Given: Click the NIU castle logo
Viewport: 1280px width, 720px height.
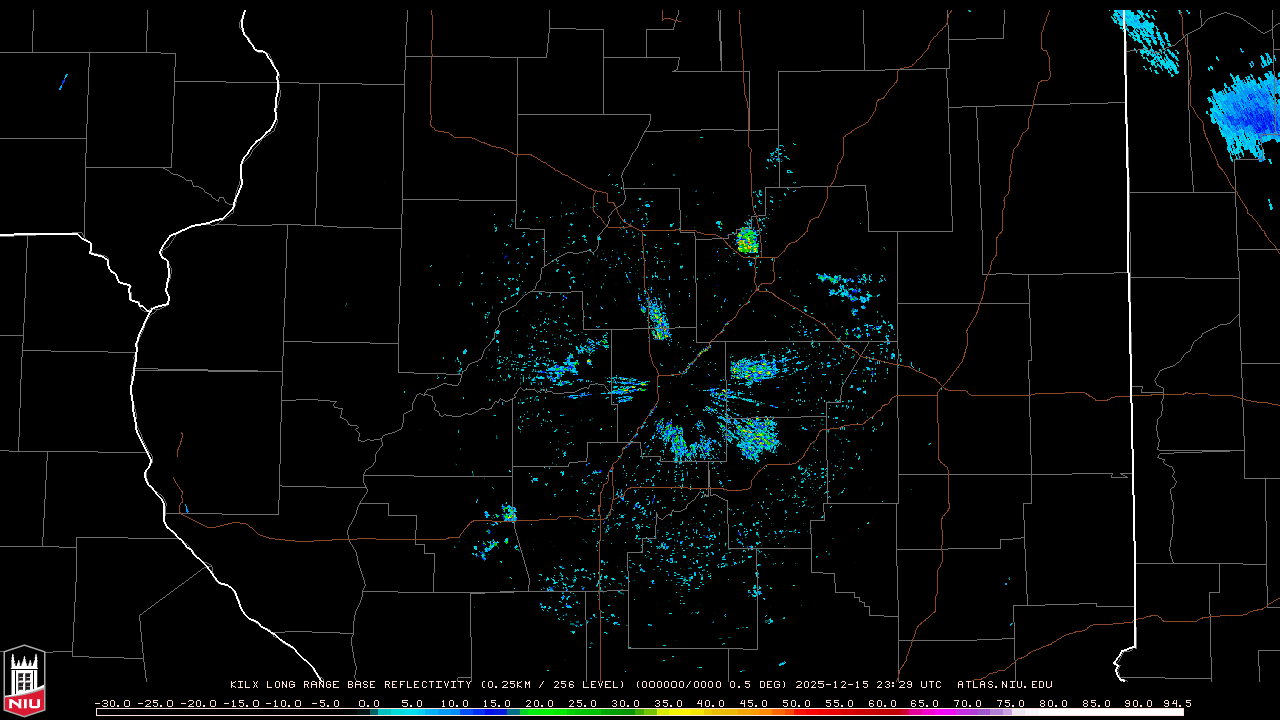Looking at the screenshot, I should [x=24, y=682].
